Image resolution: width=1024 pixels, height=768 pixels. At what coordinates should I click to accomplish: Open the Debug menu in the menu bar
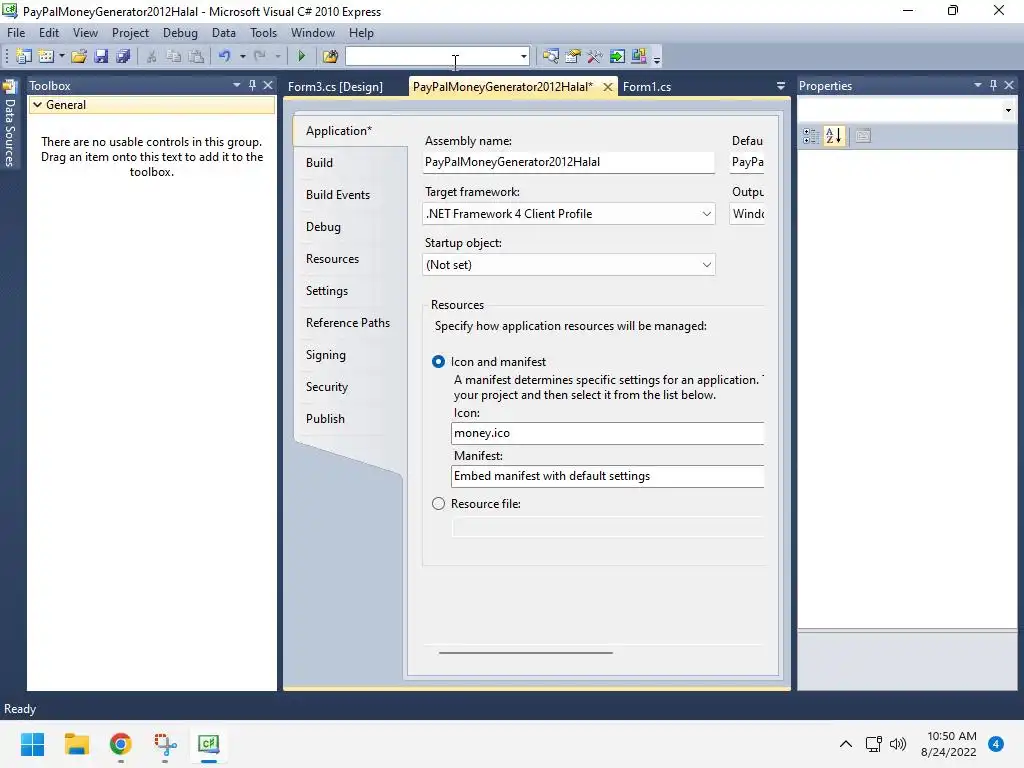click(x=180, y=33)
